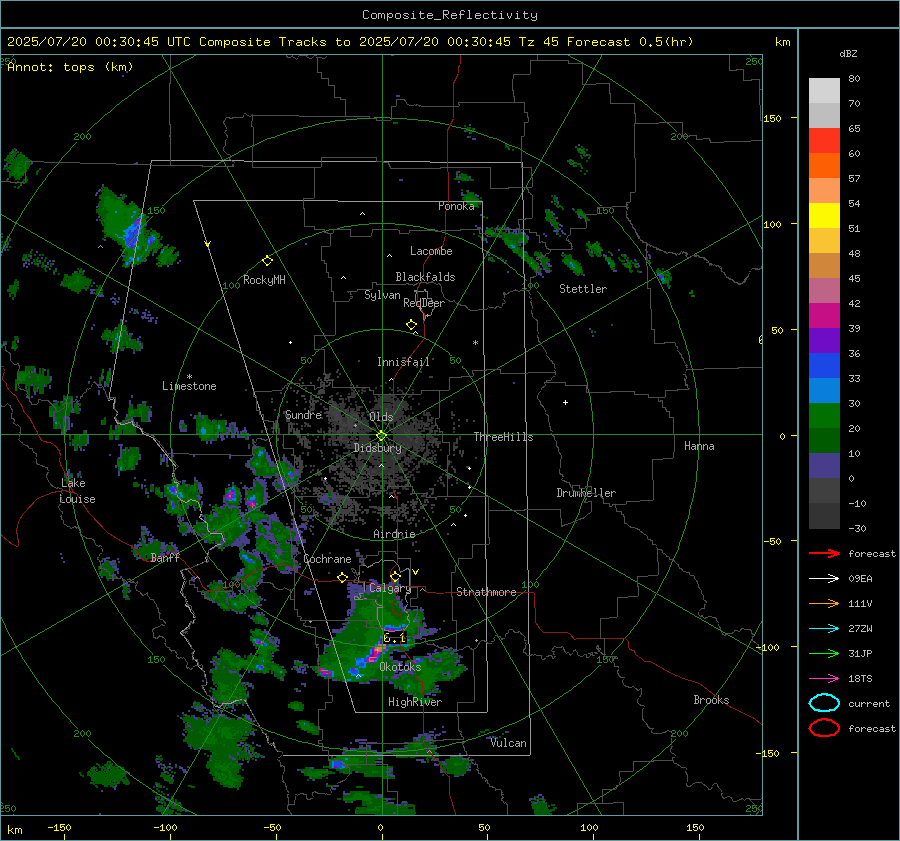Click the Sundre label
This screenshot has width=900, height=841.
(303, 415)
